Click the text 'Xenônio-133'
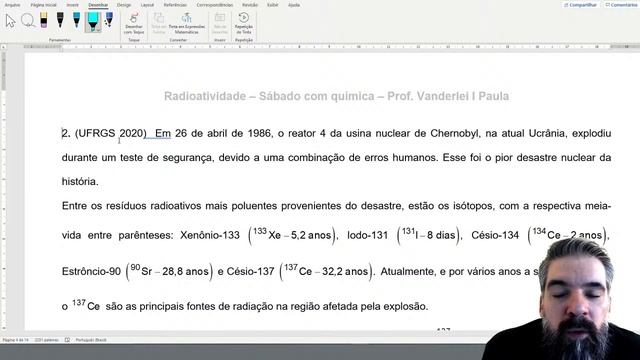Viewport: 640px width, 360px height. tap(210, 236)
